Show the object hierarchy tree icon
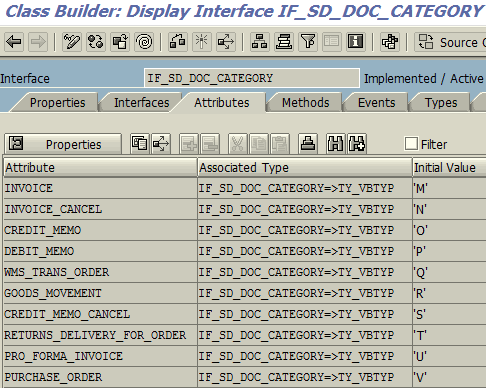This screenshot has width=486, height=388. [259, 42]
